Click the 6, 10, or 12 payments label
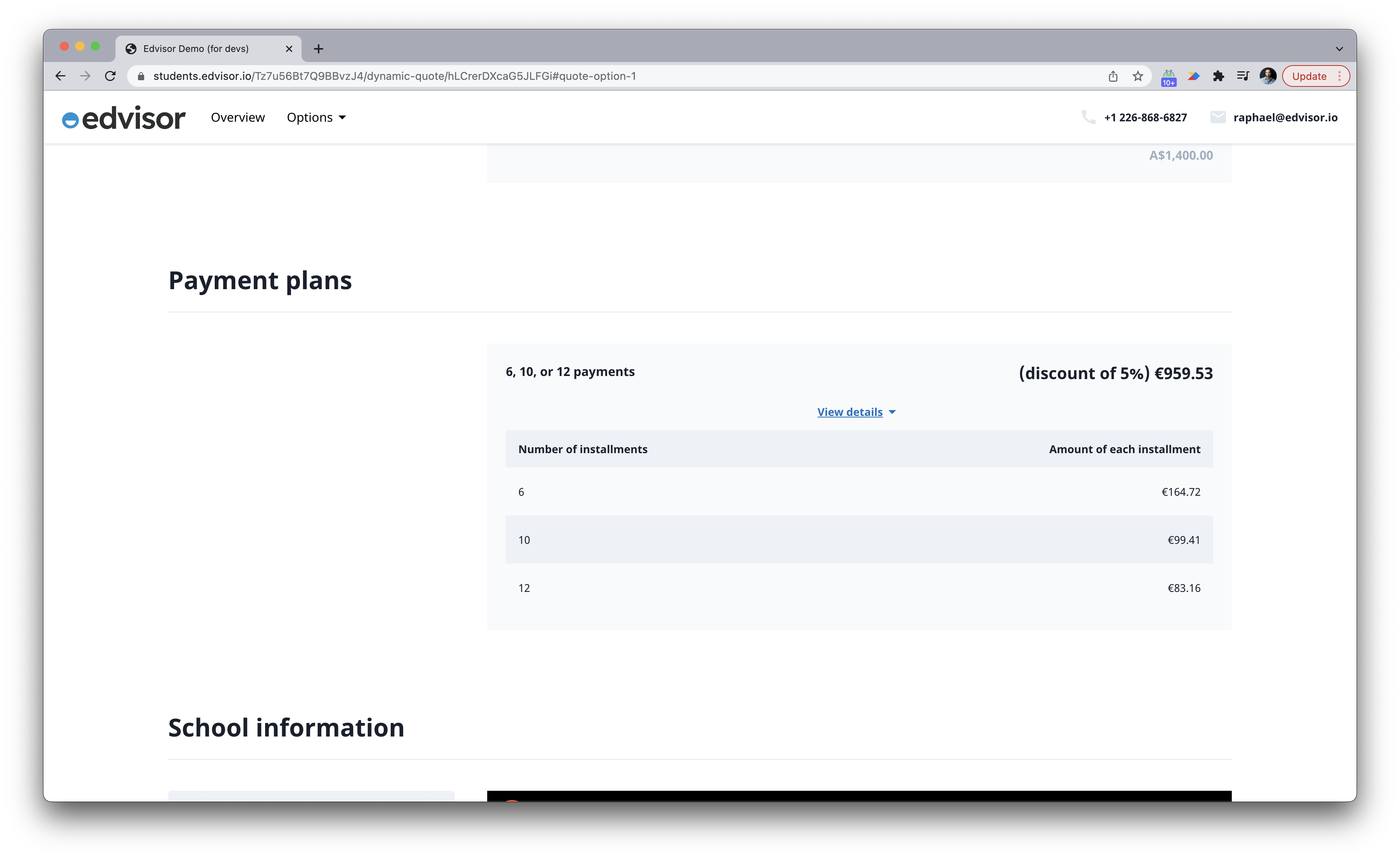Screen dimensions: 1400x859 pyautogui.click(x=570, y=372)
